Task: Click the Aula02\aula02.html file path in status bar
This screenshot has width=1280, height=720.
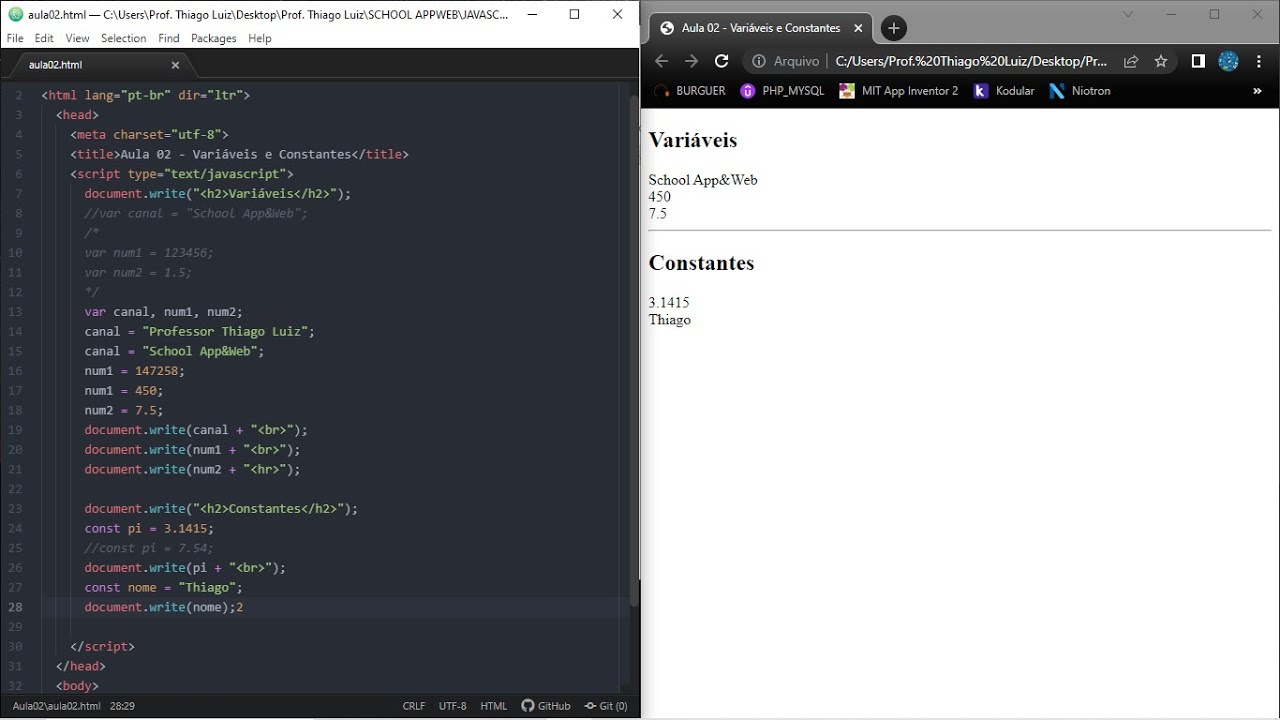Action: [56, 706]
